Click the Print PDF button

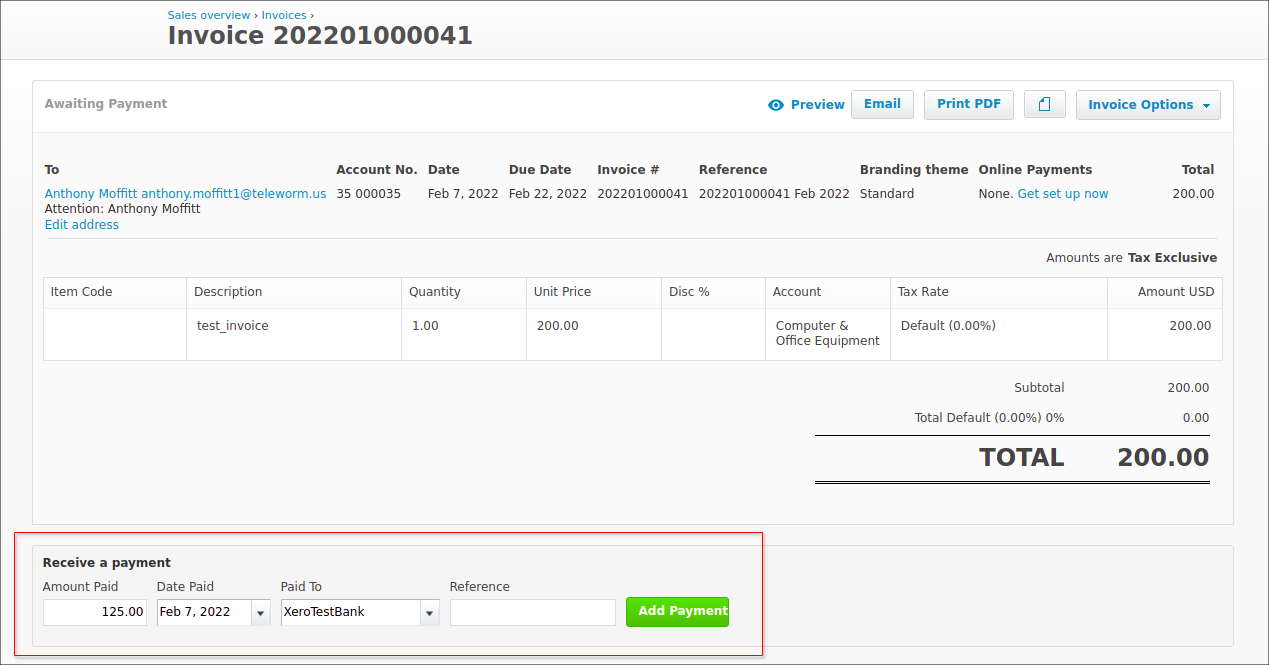coord(968,104)
